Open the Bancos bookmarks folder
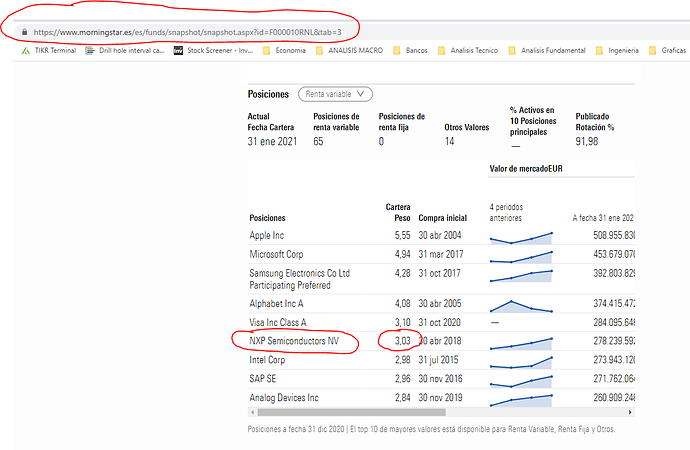This screenshot has width=690, height=450. pos(410,51)
